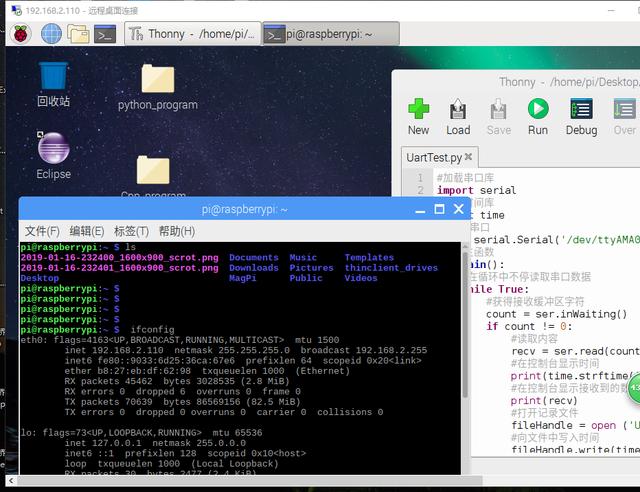This screenshot has width=640, height=492.
Task: Minimize the terminal window
Action: click(x=420, y=210)
